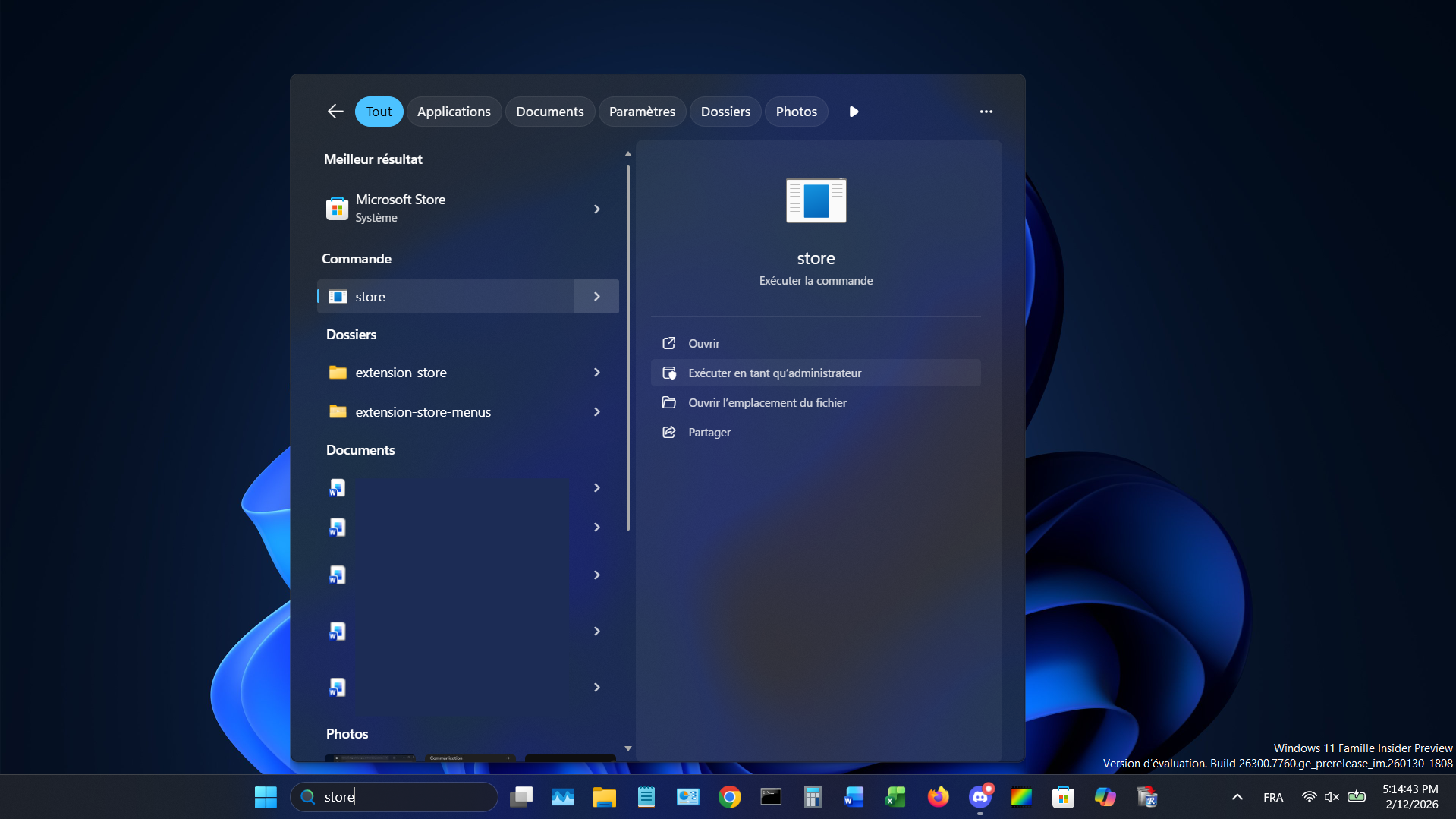Open Discord from the taskbar
1456x819 pixels.
pyautogui.click(x=980, y=796)
